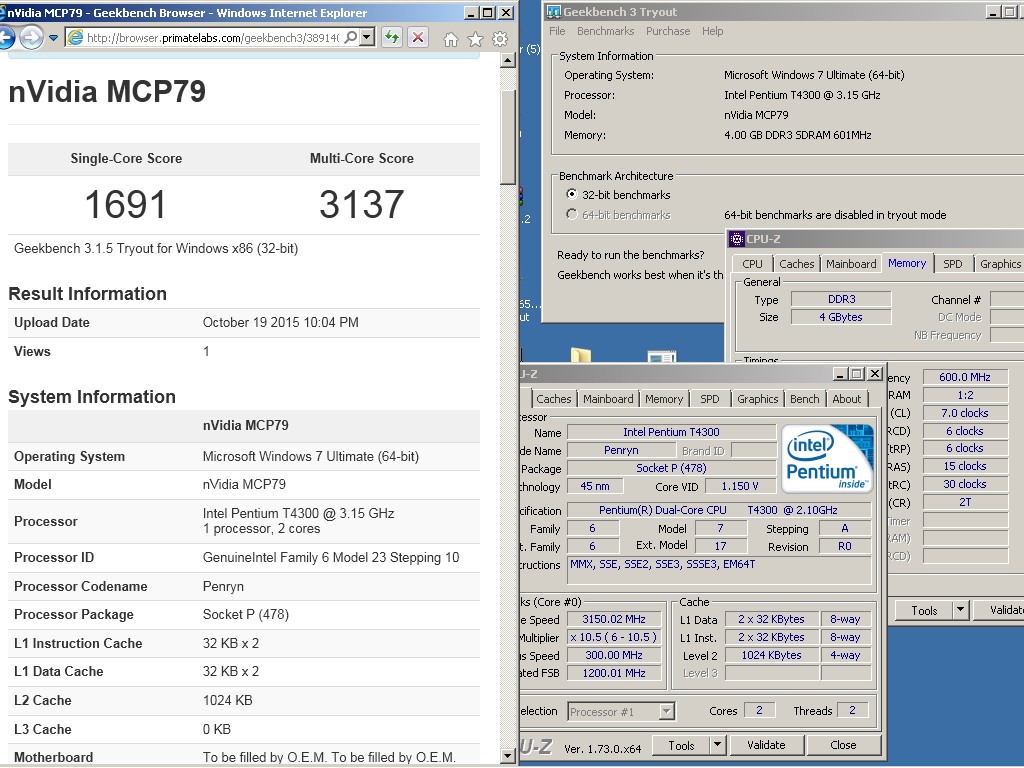Switch to CPU tab in rear CPU-Z
This screenshot has height=768, width=1024.
[752, 264]
